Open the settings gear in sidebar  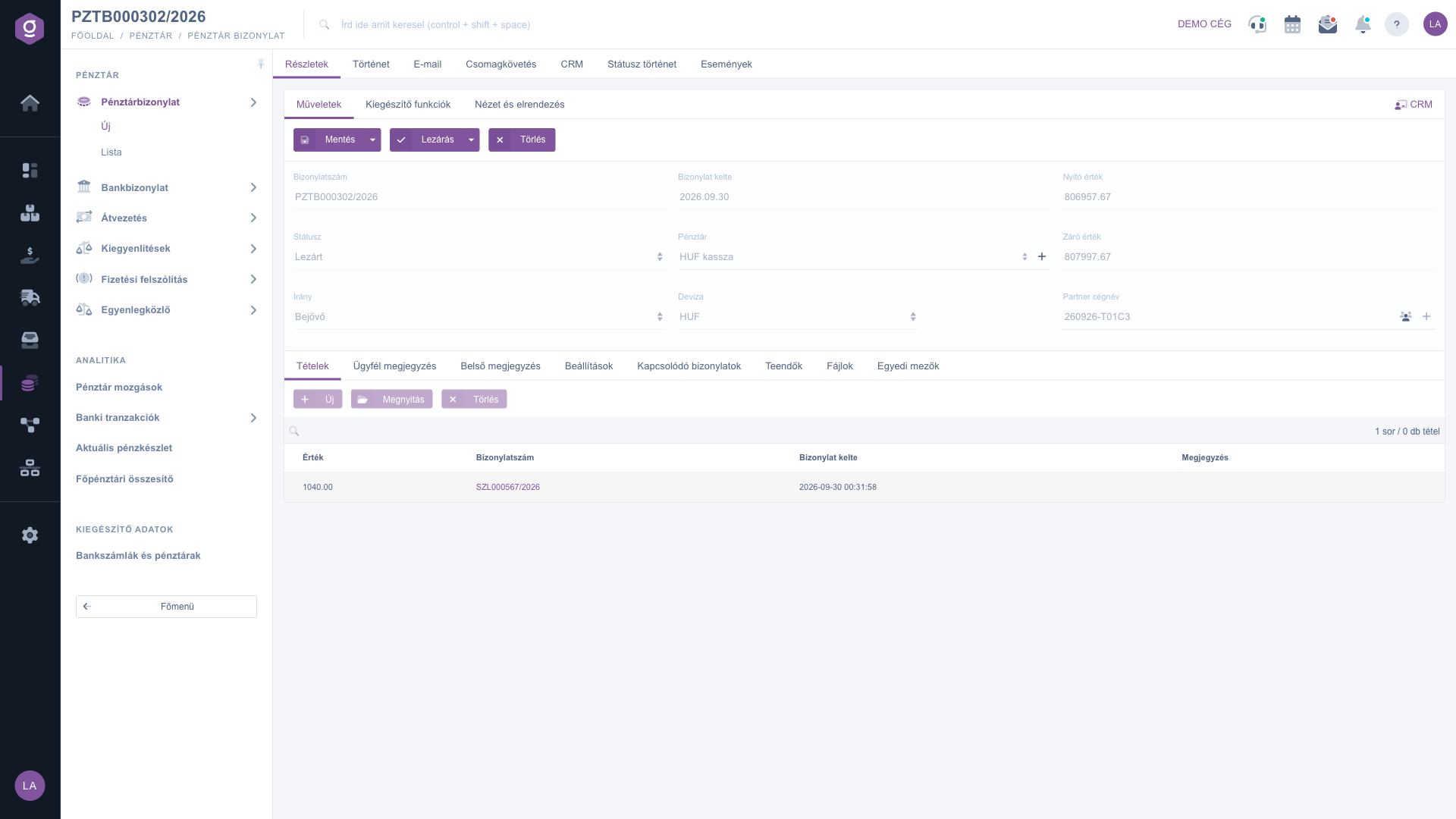30,535
